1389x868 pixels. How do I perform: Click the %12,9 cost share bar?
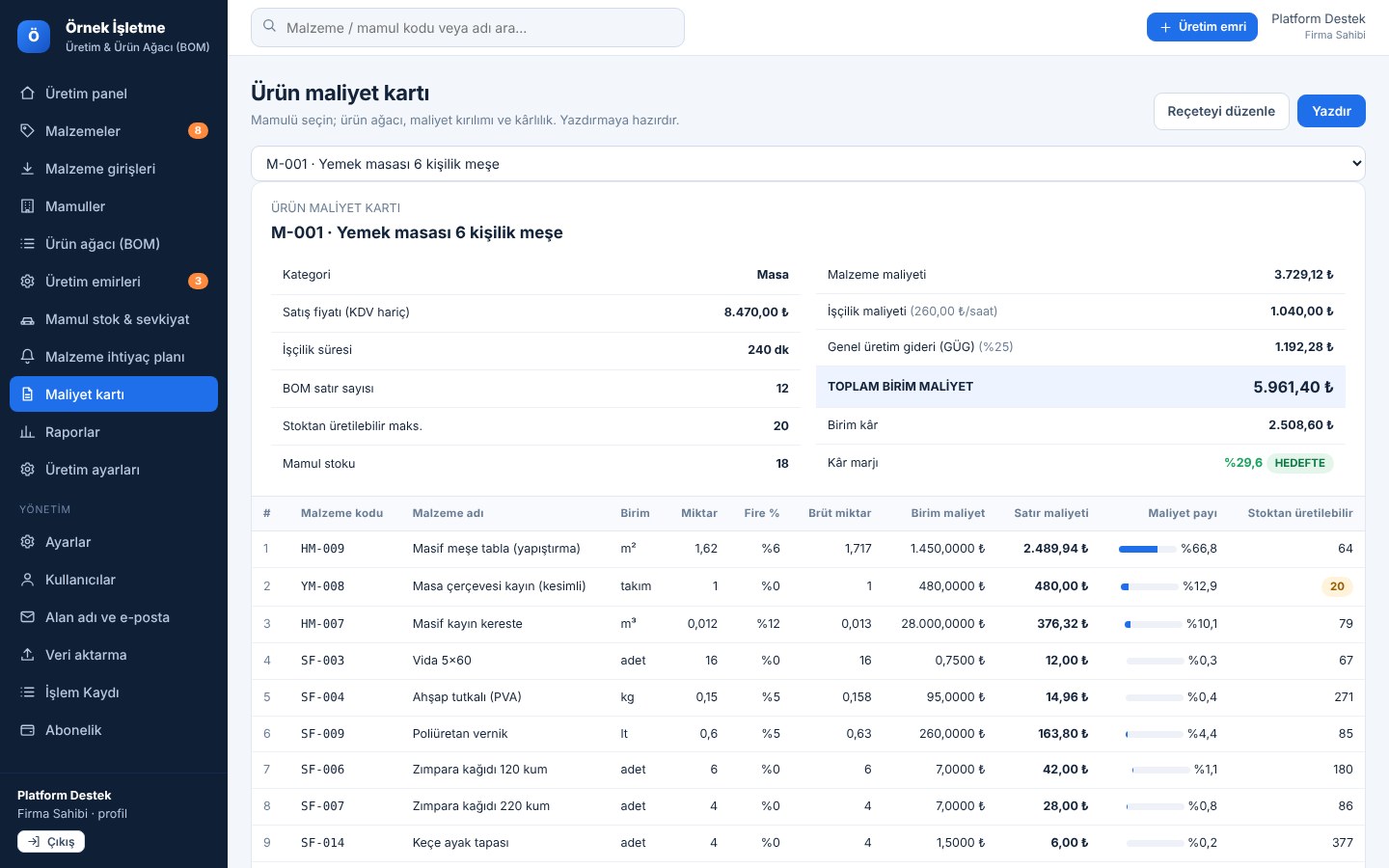pos(1149,586)
